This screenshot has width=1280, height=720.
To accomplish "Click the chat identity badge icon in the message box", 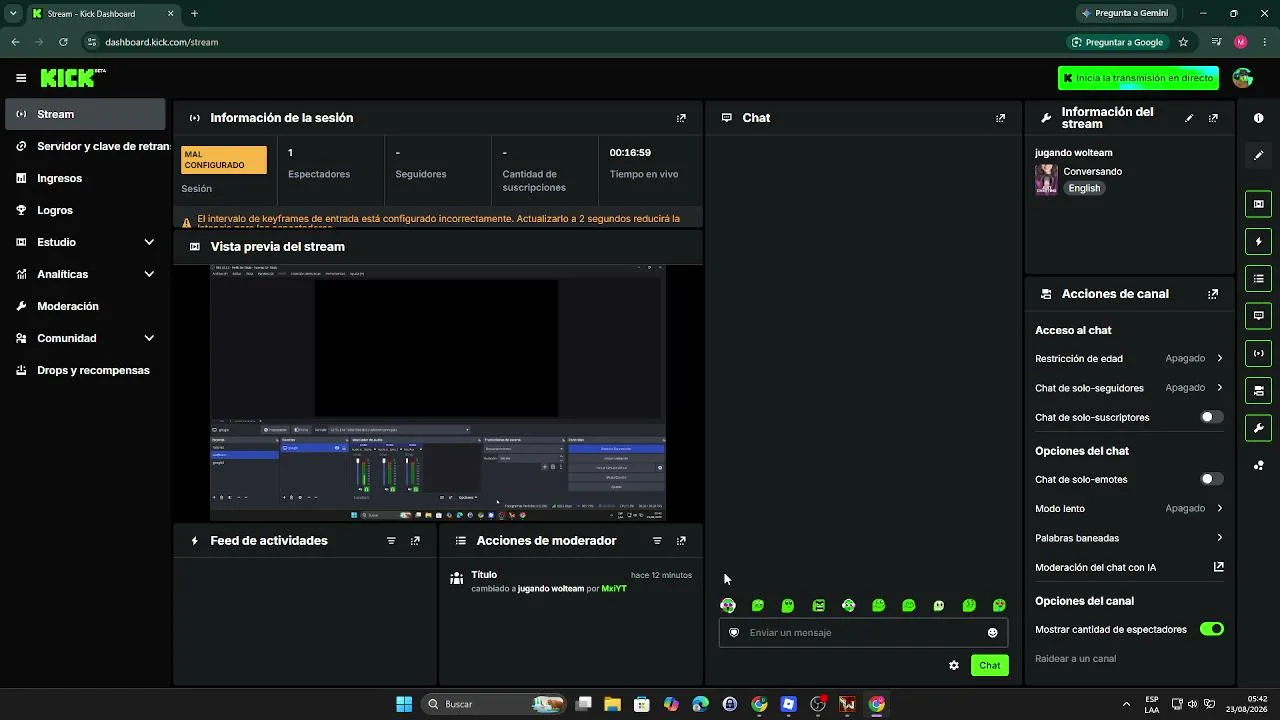I will (734, 633).
